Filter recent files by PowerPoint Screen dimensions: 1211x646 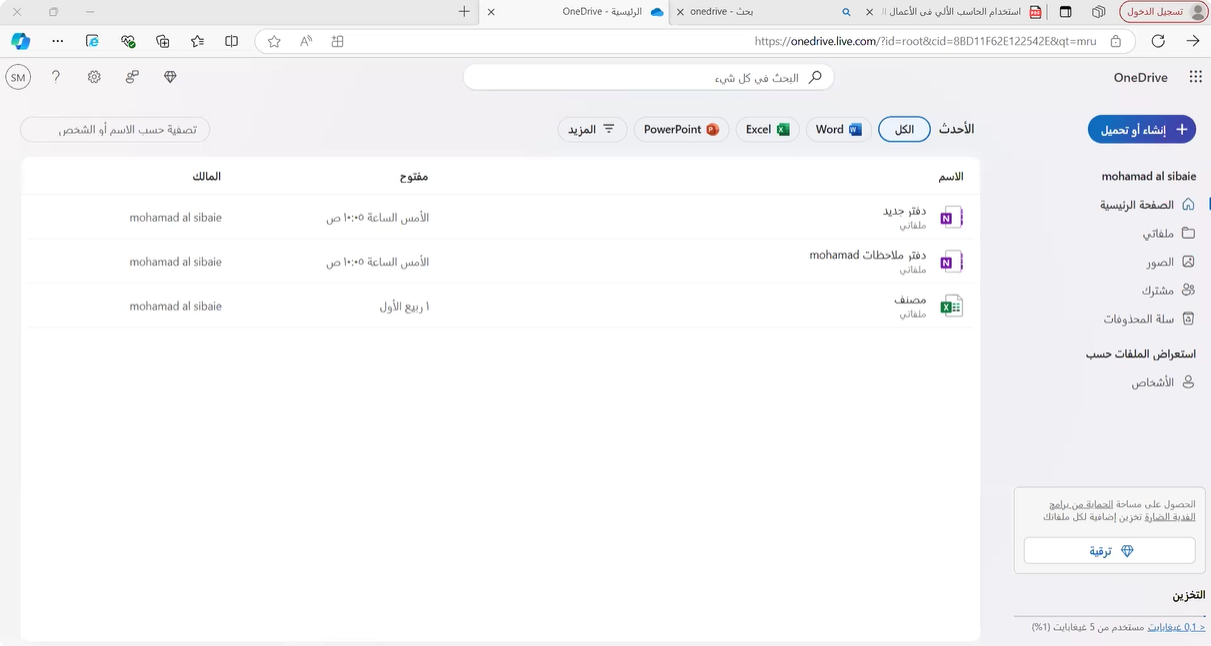click(x=681, y=130)
